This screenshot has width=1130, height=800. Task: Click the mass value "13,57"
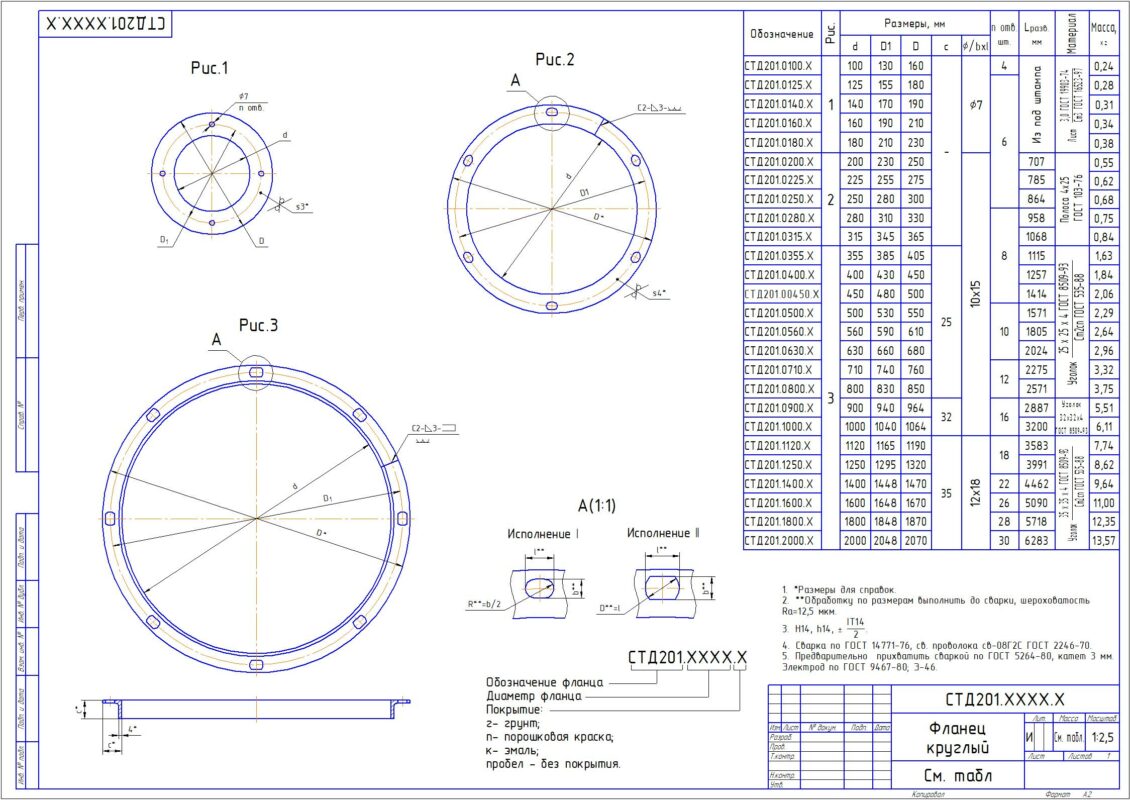[x=1103, y=541]
